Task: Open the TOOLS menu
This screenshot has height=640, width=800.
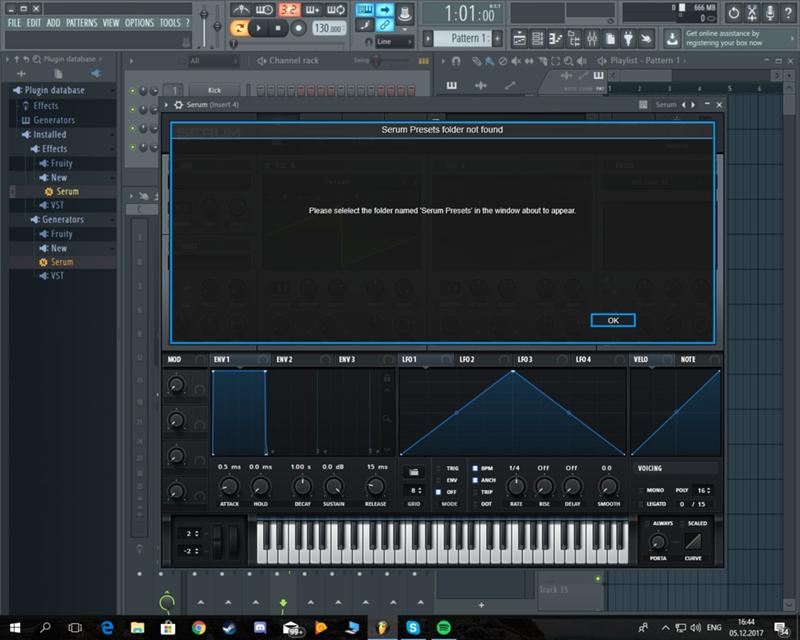Action: point(170,23)
